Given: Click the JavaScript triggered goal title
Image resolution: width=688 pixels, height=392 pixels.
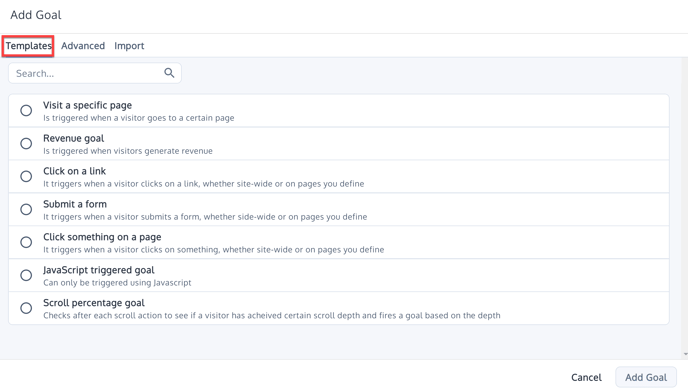Looking at the screenshot, I should pos(99,270).
